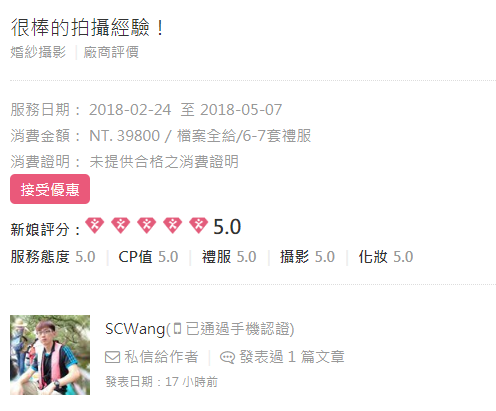496x411 pixels.
Task: Click the post title 很棒的拍攝經驗
Action: point(80,27)
